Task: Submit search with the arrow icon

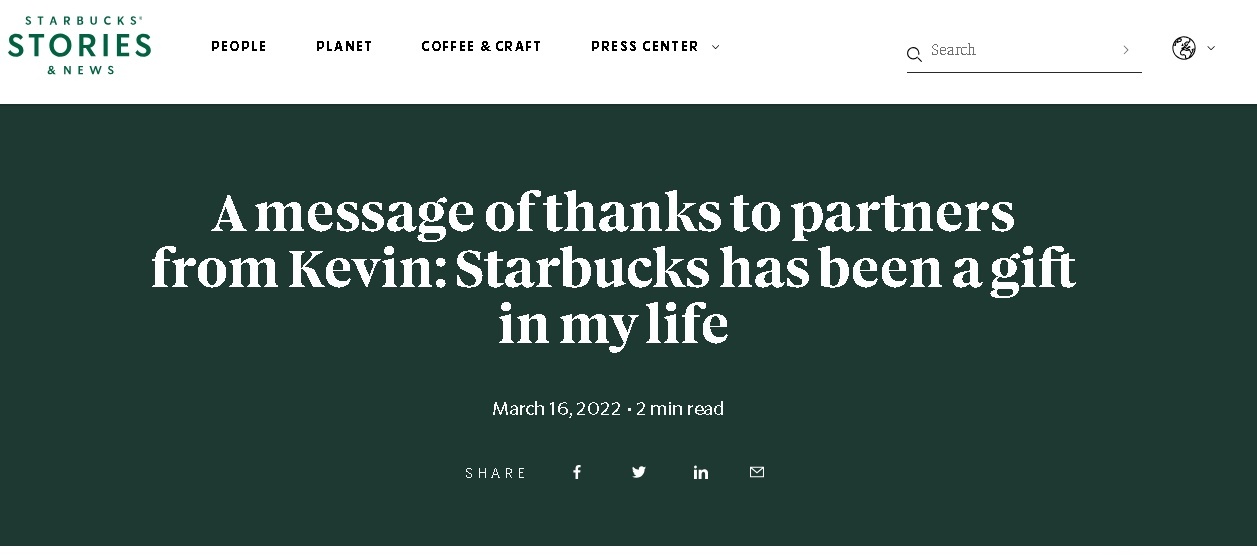Action: pos(1126,50)
